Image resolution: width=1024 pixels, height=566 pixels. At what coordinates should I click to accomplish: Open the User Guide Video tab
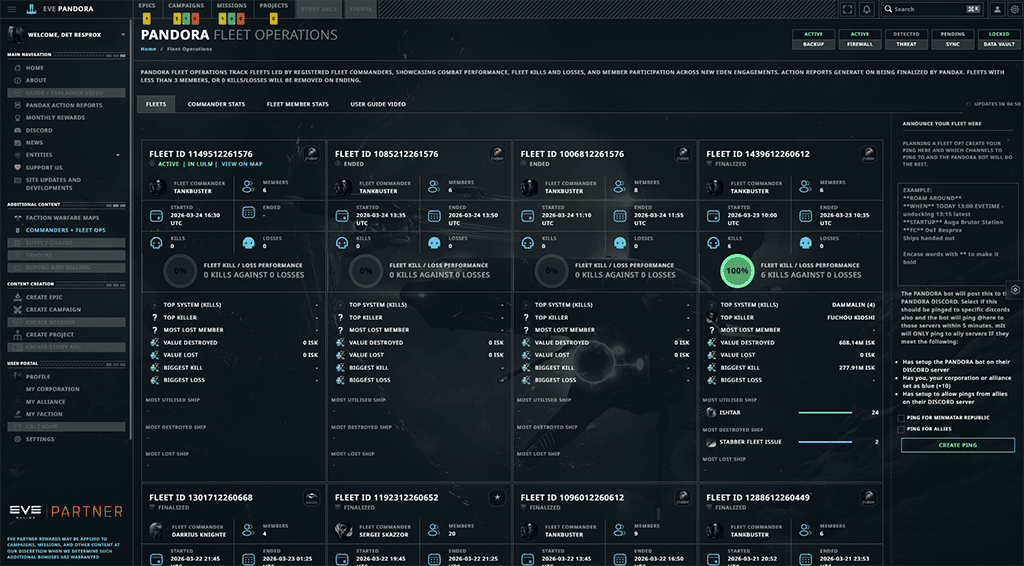pos(378,104)
